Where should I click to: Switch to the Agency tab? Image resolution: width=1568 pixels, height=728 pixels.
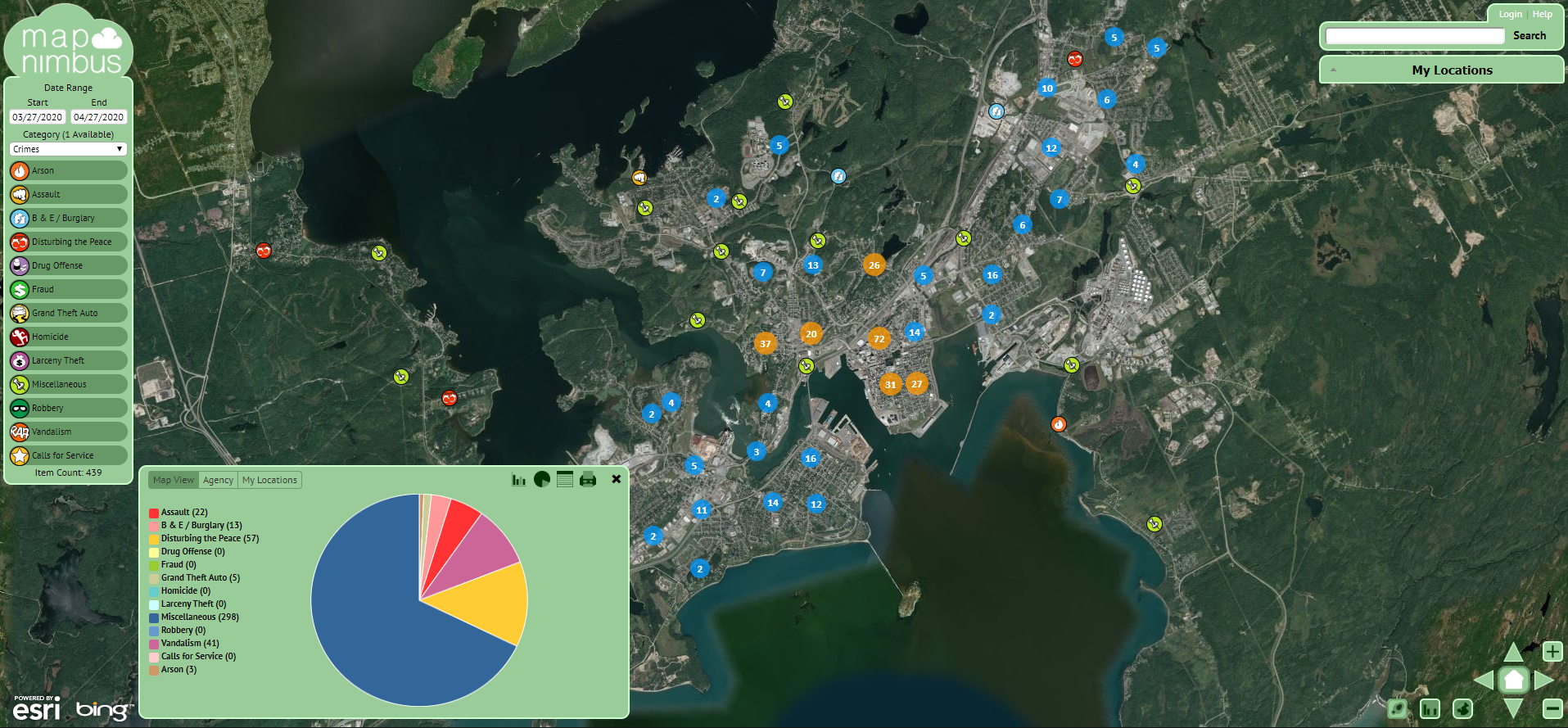click(x=218, y=481)
